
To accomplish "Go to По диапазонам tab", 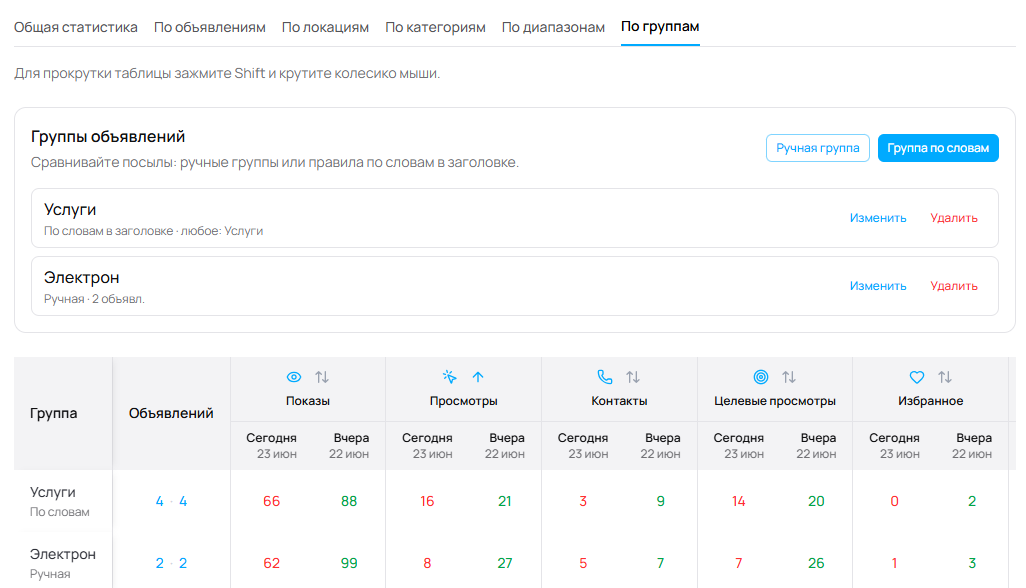I will (553, 27).
